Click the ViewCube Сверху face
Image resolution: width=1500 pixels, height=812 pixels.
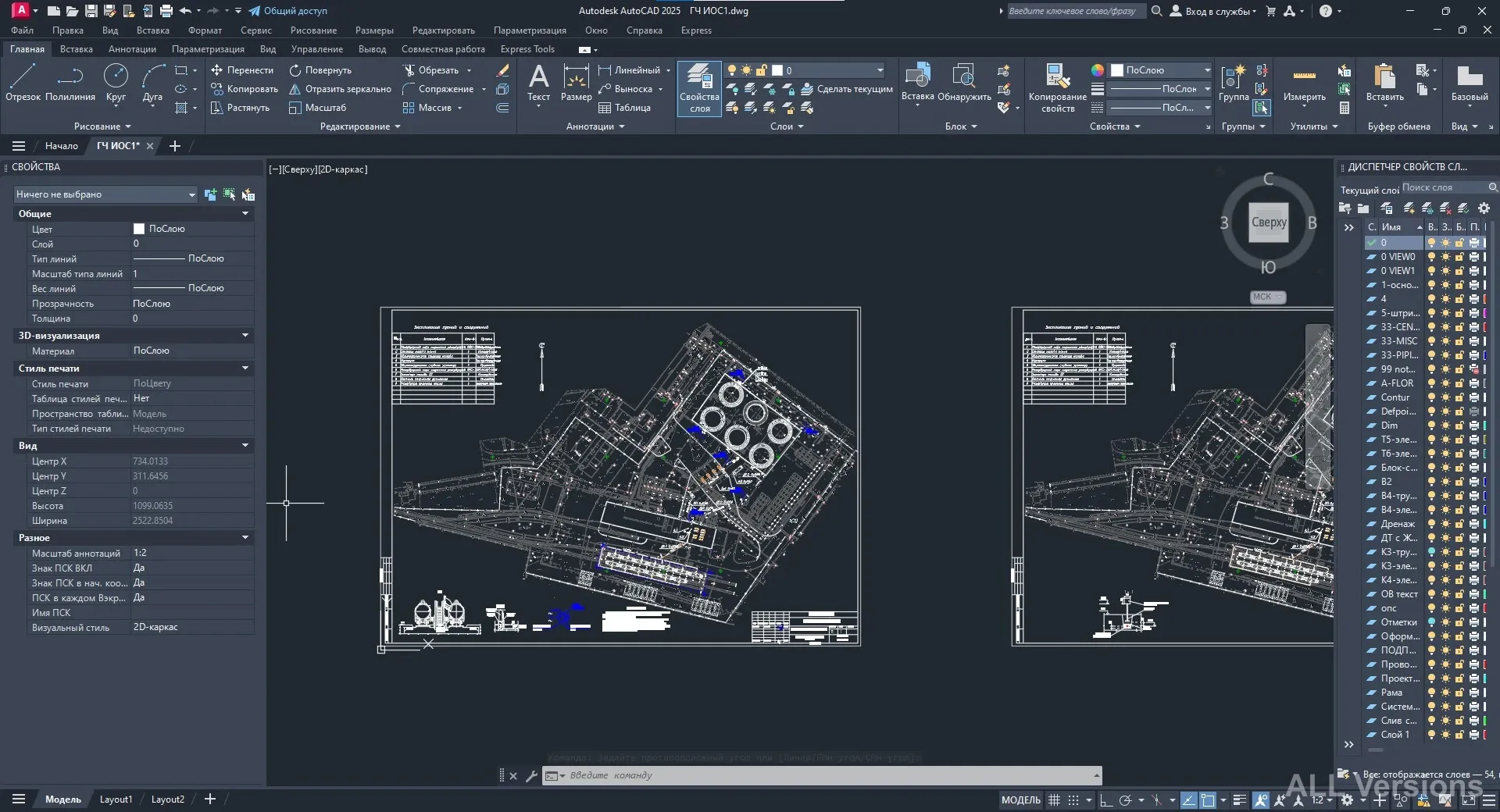(1269, 223)
